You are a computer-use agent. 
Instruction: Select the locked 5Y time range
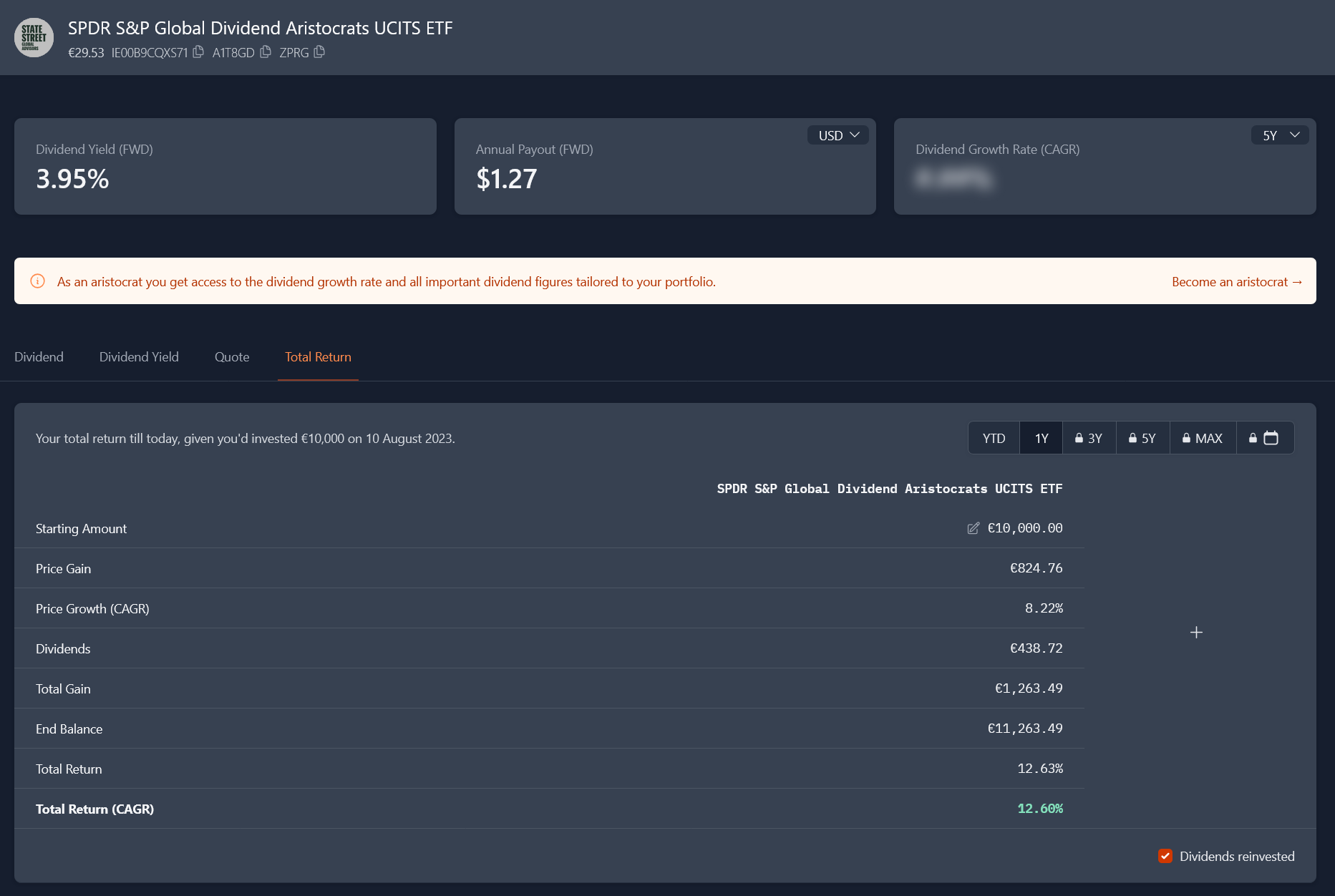point(1142,438)
